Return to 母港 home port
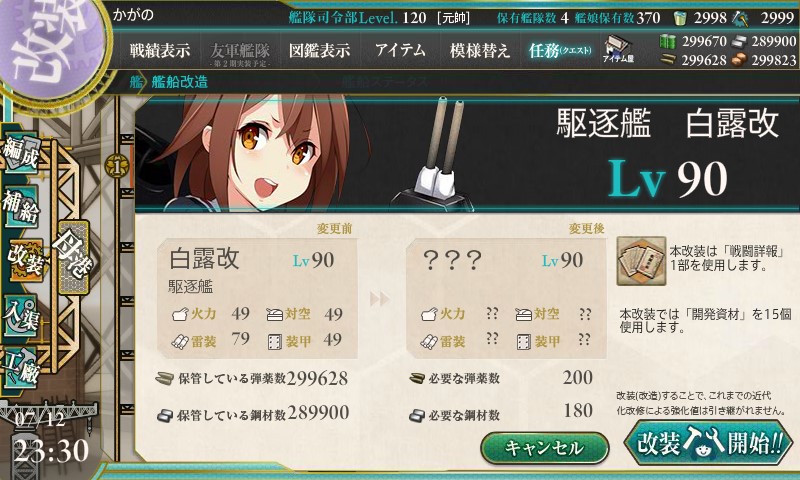Image resolution: width=800 pixels, height=480 pixels. [x=73, y=257]
